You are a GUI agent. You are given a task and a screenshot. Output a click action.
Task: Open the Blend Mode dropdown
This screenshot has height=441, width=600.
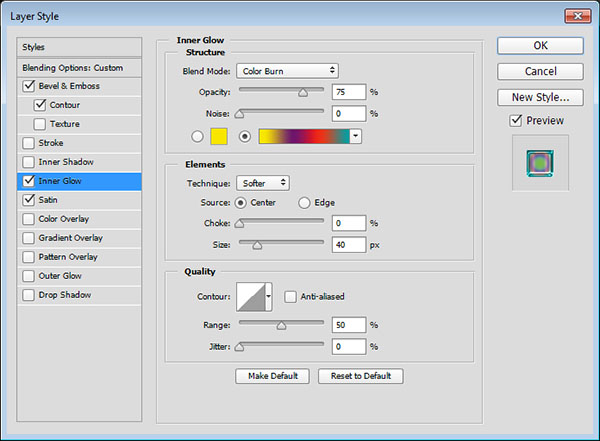pyautogui.click(x=287, y=71)
